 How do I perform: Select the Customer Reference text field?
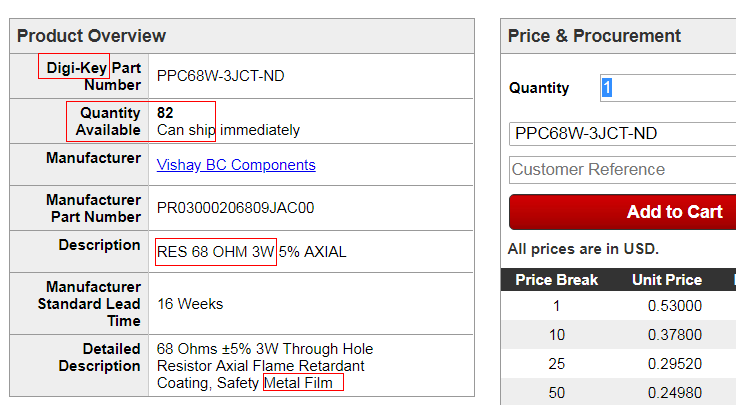pyautogui.click(x=622, y=169)
